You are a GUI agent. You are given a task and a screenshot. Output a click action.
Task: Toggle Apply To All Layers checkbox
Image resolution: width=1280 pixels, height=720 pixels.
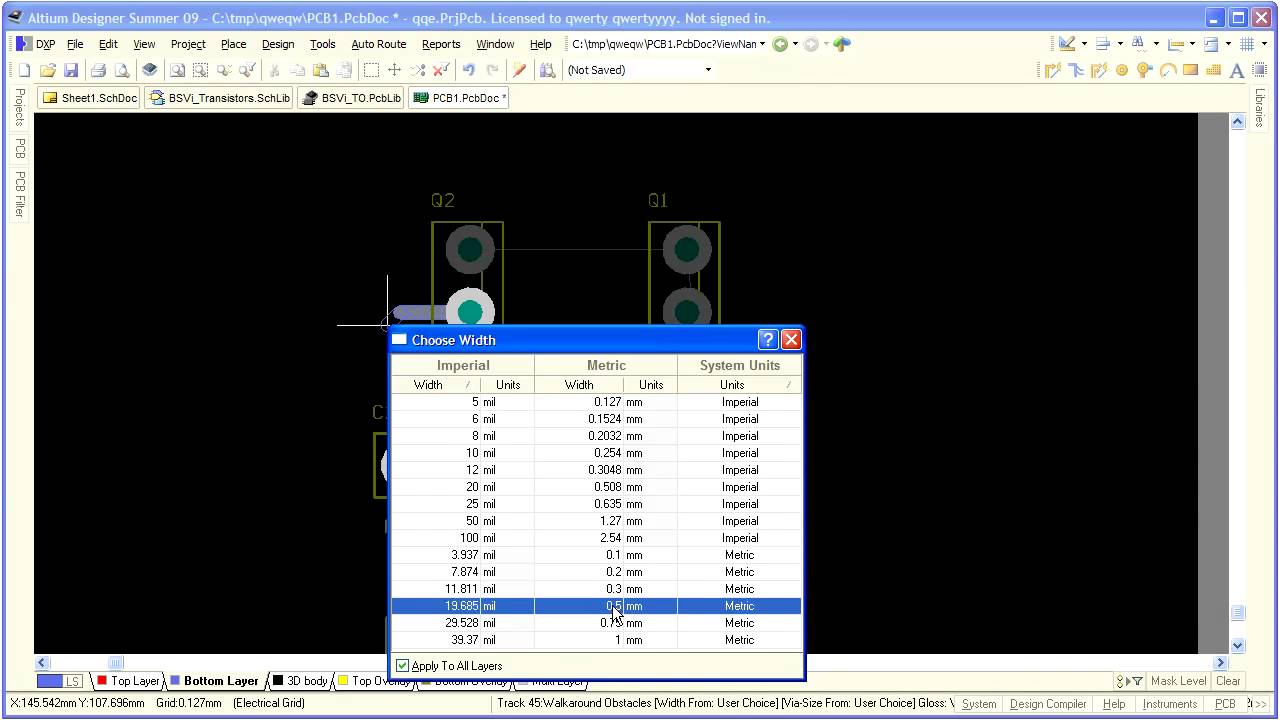click(402, 666)
